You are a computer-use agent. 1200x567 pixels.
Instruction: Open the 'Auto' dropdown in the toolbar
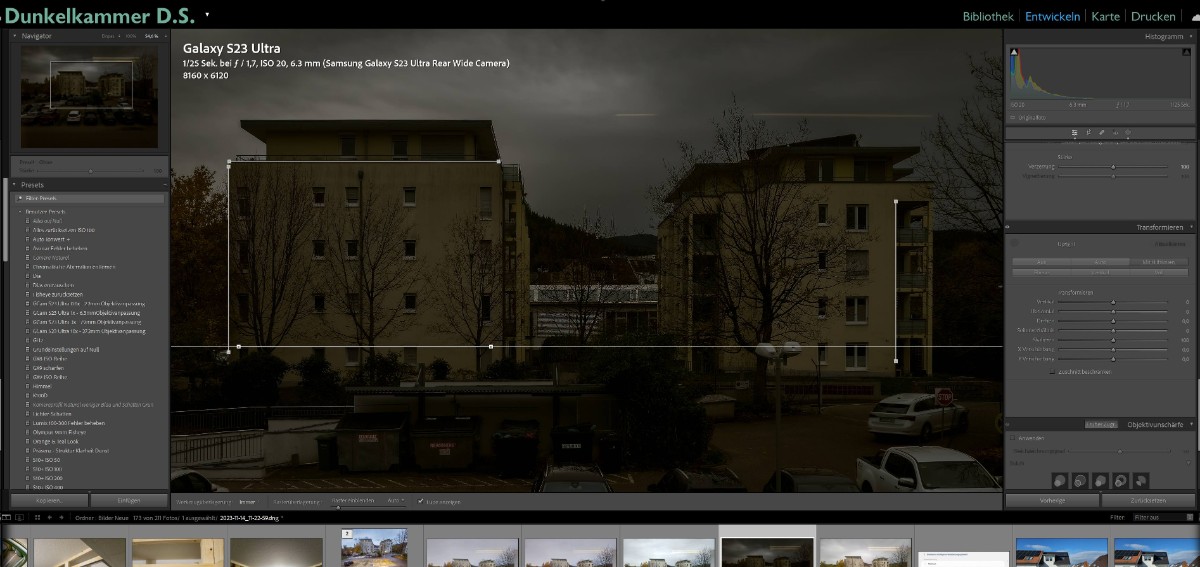point(395,500)
